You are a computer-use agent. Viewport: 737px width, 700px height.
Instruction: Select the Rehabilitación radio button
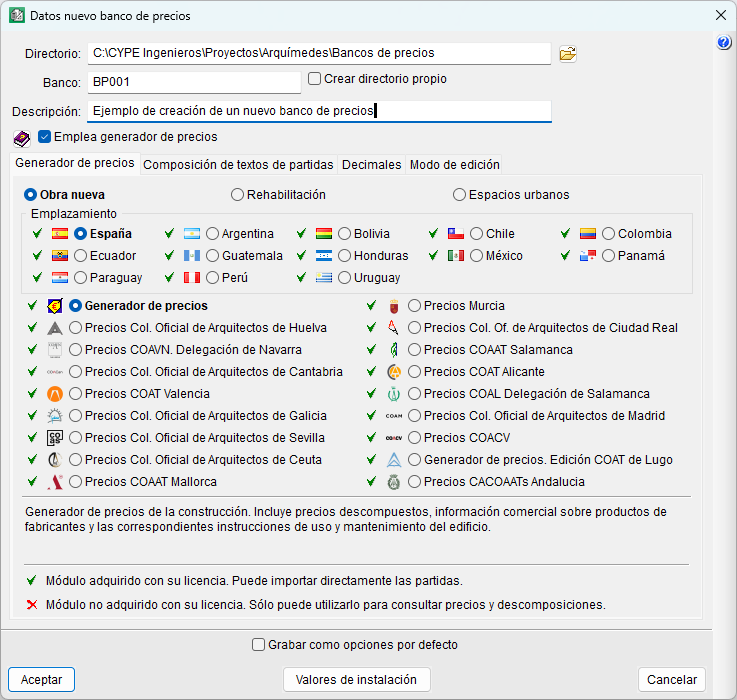click(237, 195)
